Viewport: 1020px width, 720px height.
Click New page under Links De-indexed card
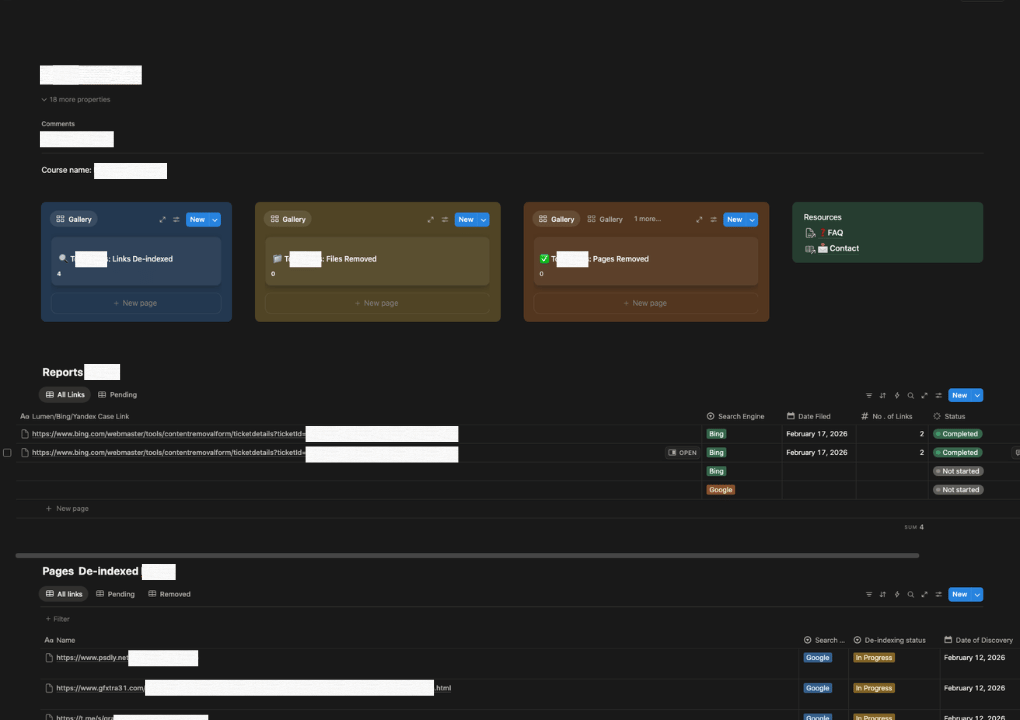click(x=136, y=303)
